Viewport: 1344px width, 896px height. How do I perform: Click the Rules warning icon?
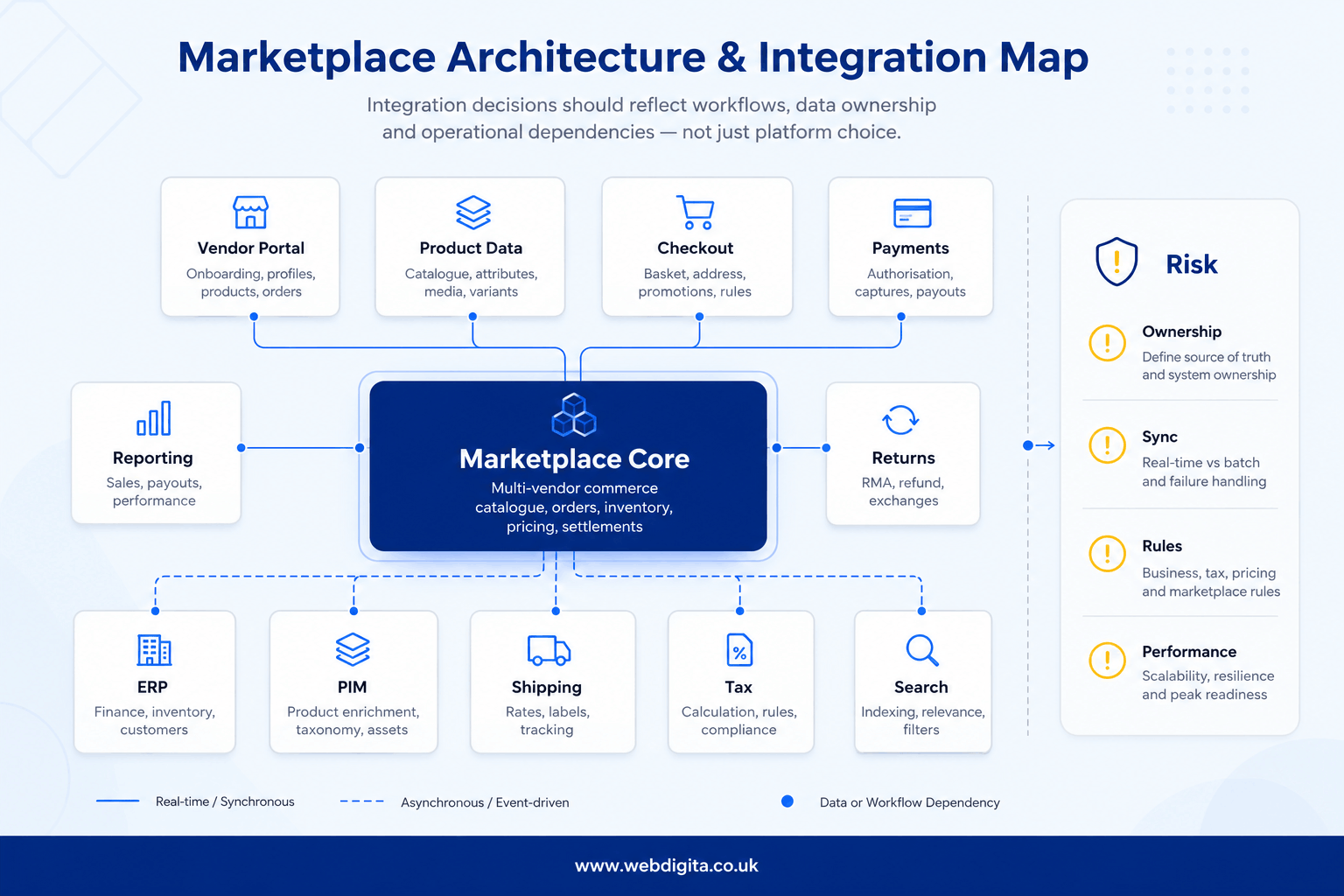[x=1107, y=554]
